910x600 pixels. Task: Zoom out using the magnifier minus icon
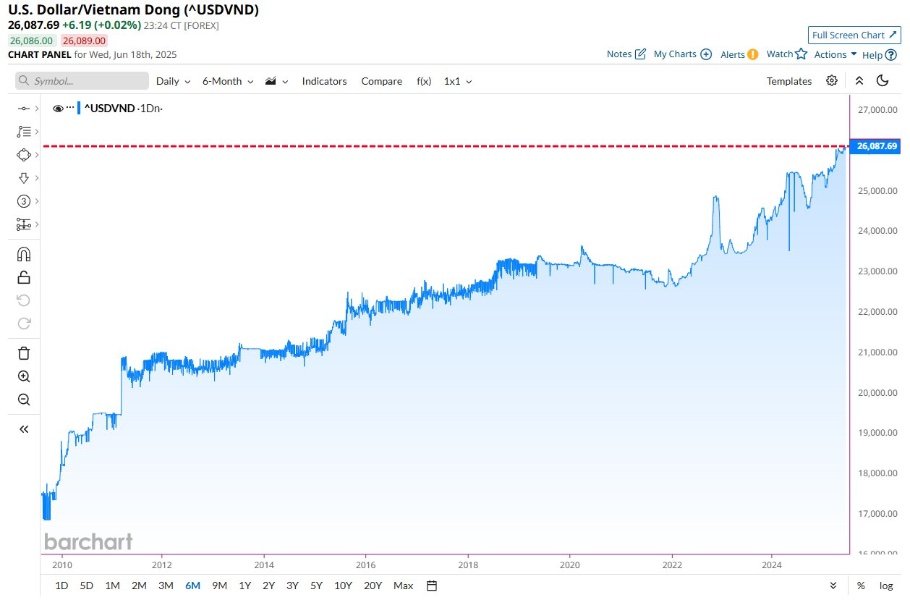click(24, 400)
